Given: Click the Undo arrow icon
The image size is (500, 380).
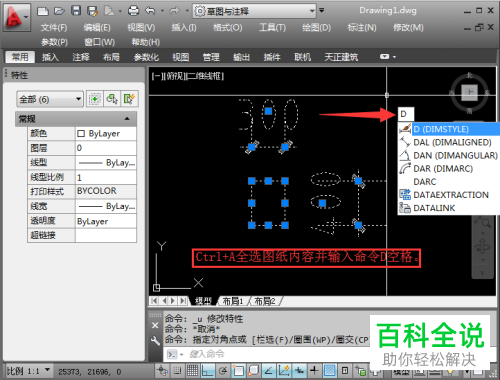Looking at the screenshot, I should click(x=150, y=11).
